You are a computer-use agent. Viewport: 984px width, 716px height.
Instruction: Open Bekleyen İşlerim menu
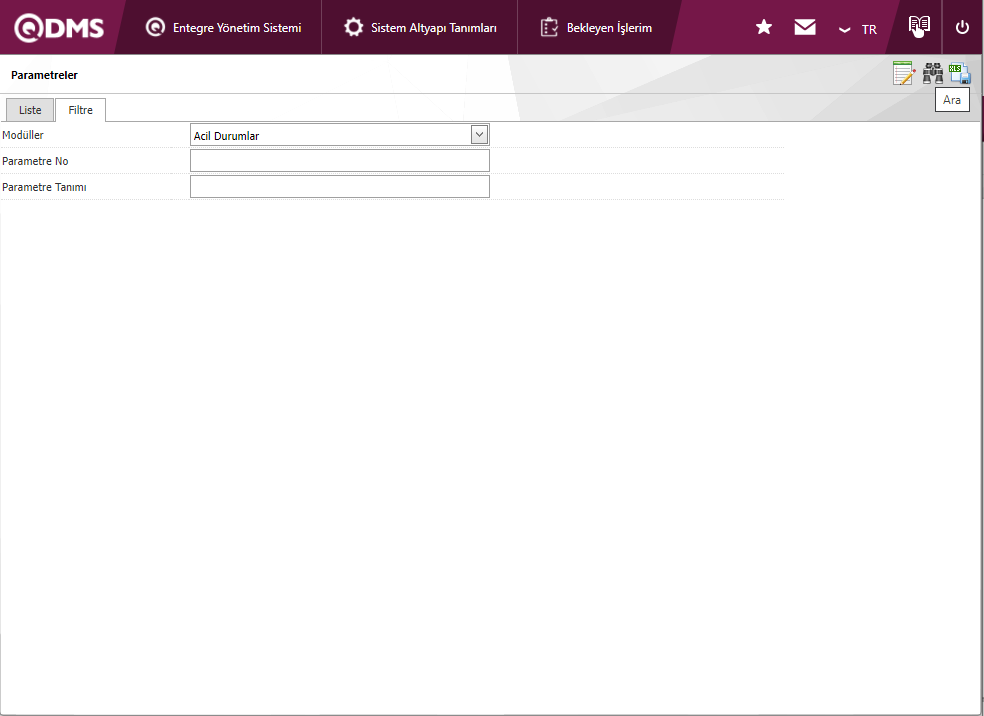pyautogui.click(x=596, y=28)
